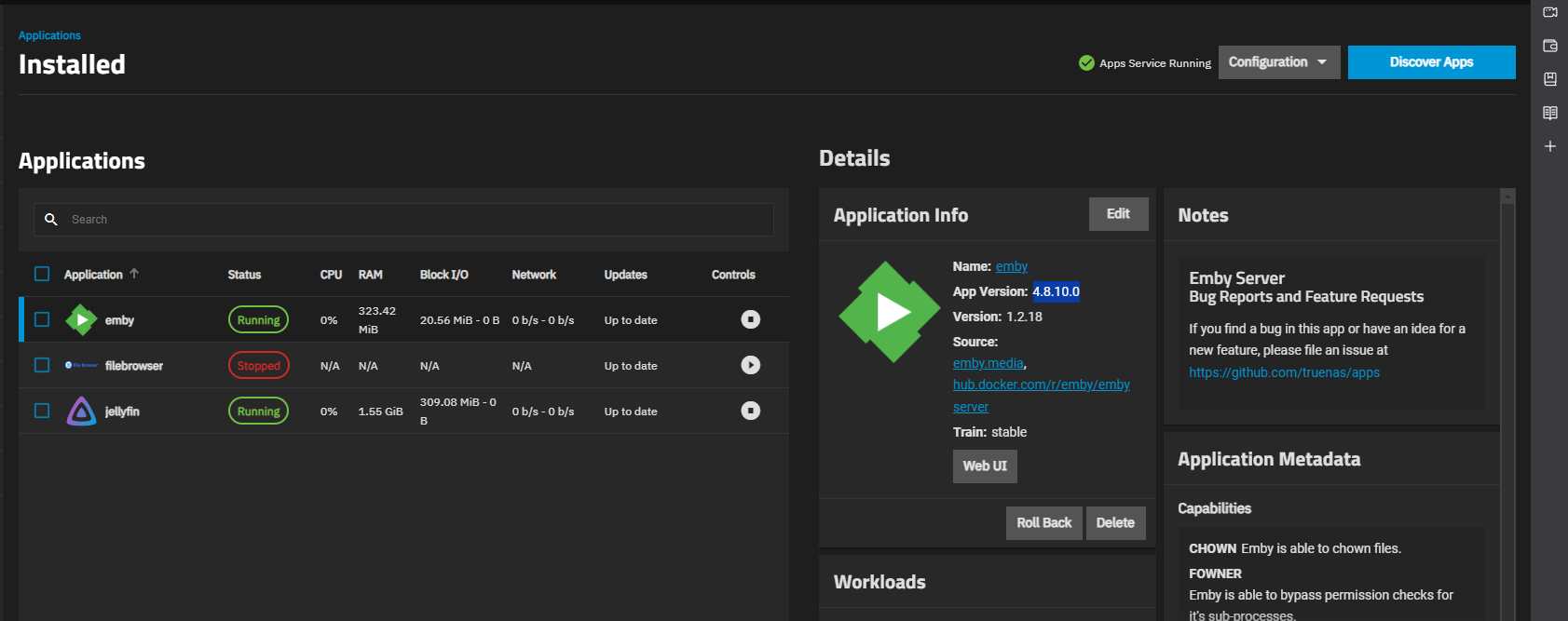Tick the filebrowser row checkbox
This screenshot has width=1568, height=621.
pyautogui.click(x=42, y=365)
